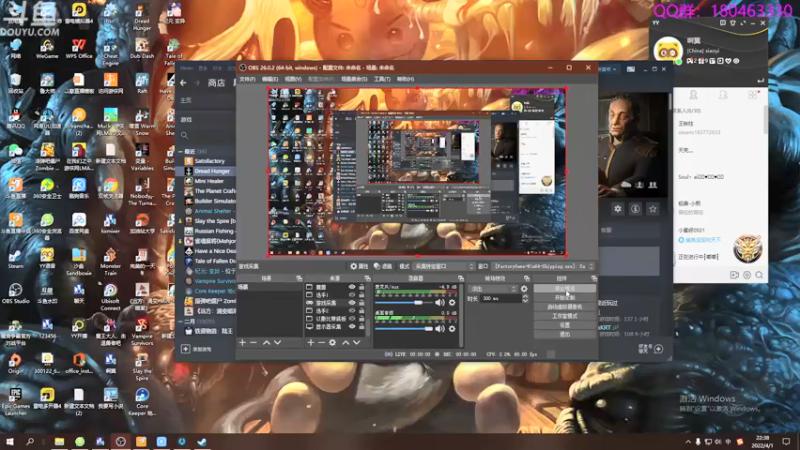Open Steam game settings gear icon

coord(618,209)
